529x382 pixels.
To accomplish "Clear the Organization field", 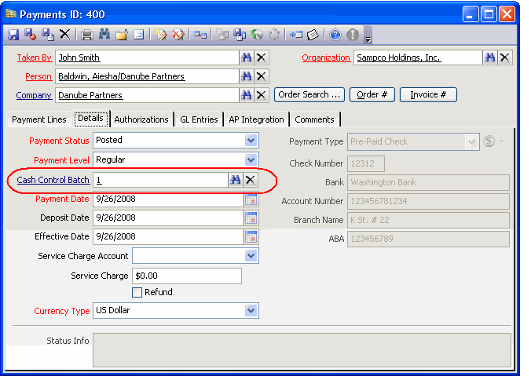I will point(505,58).
